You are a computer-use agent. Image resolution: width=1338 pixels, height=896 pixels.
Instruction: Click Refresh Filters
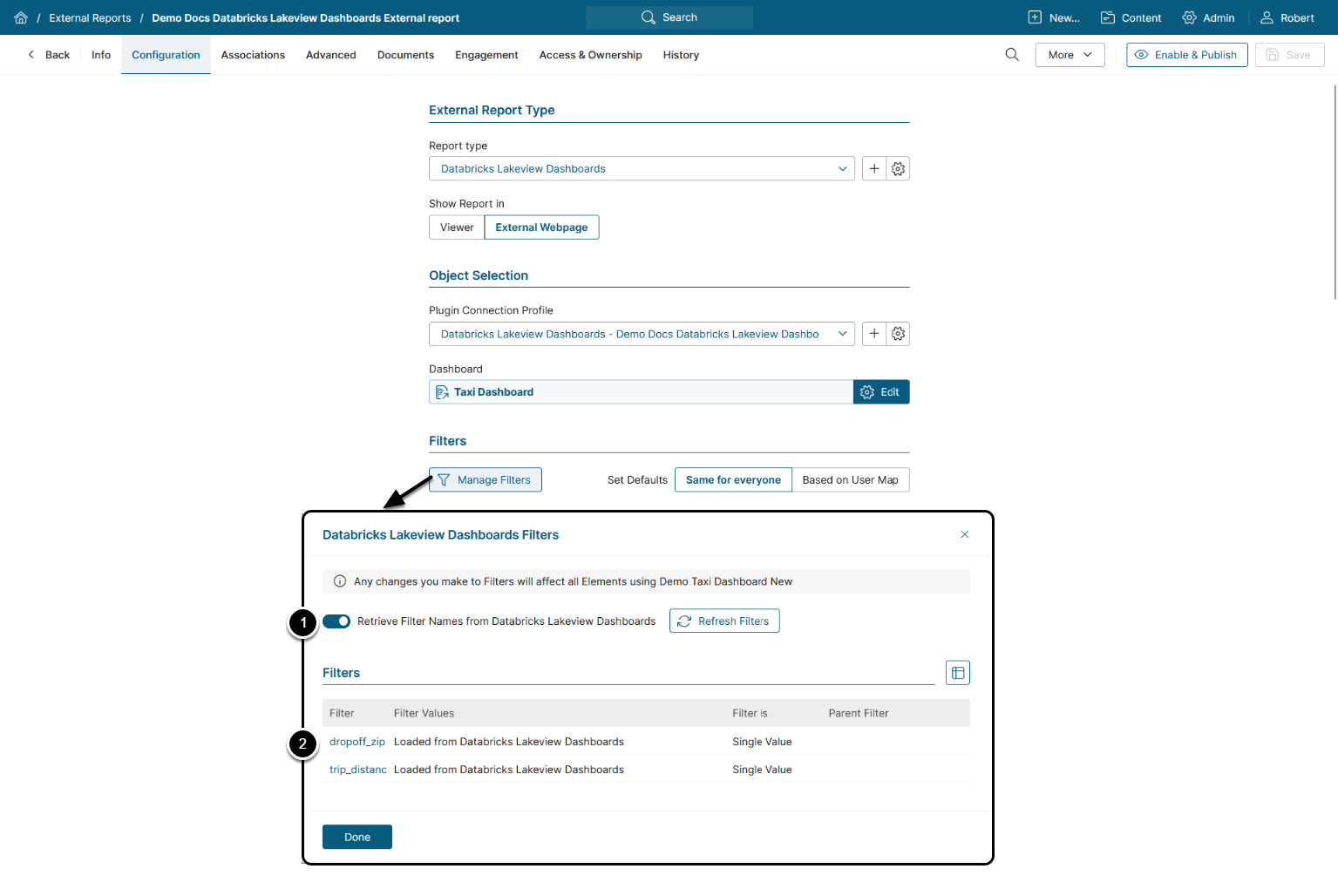(x=724, y=621)
